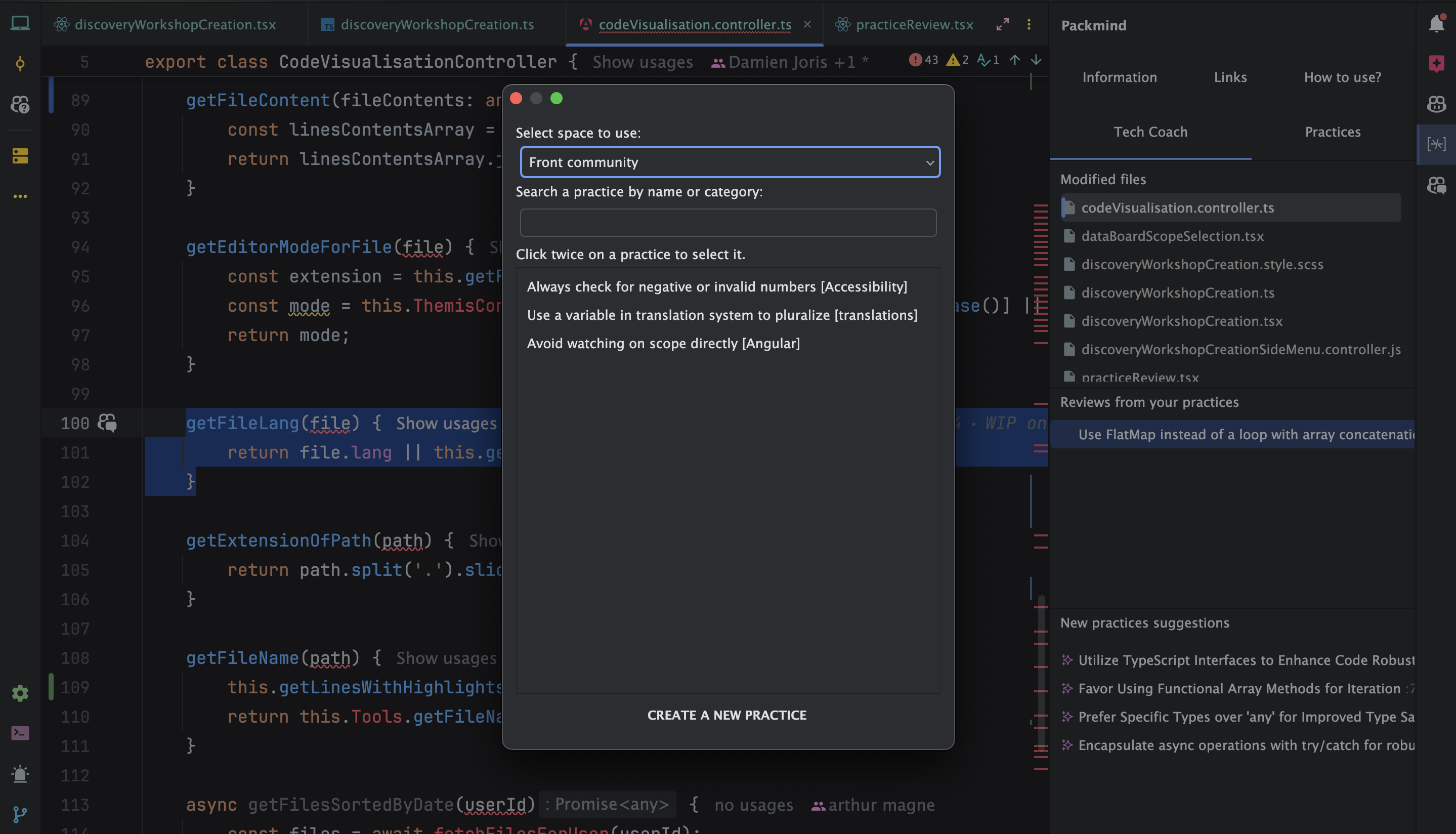Click Damien Joris +1 author annotation
The height and width of the screenshot is (834, 1456).
[x=790, y=62]
